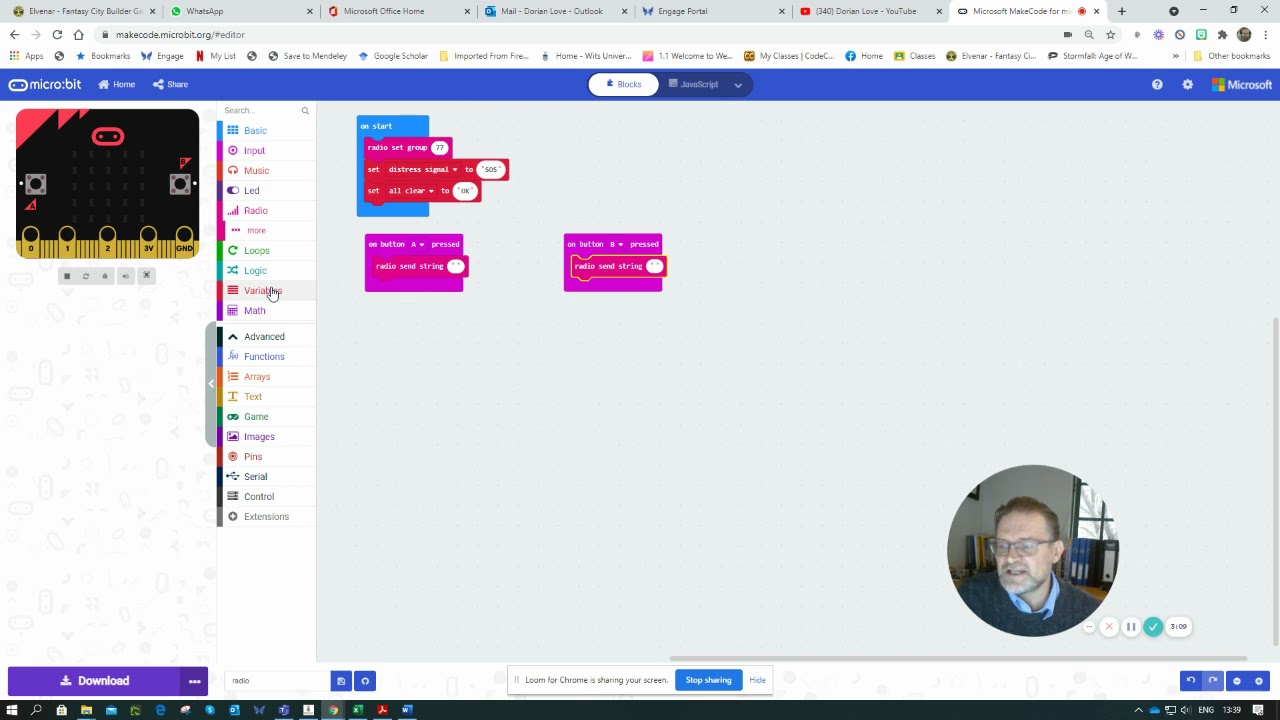This screenshot has width=1280, height=720.
Task: Open the button B selector dropdown
Action: 616,244
